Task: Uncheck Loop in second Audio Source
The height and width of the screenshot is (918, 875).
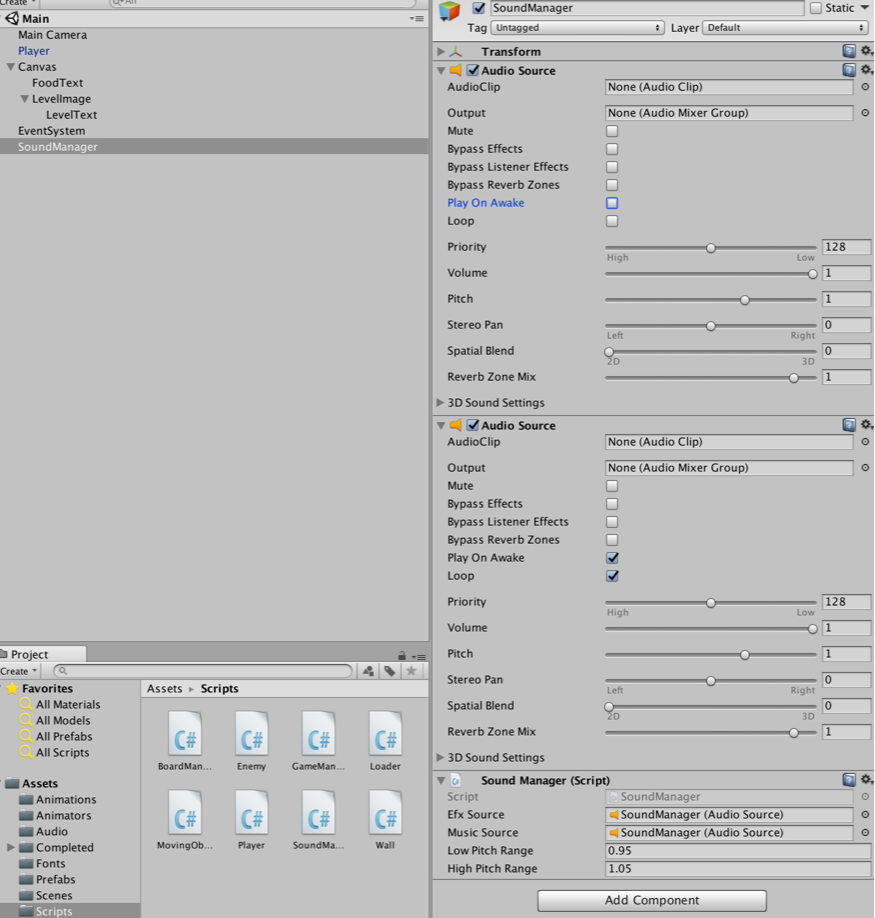Action: pos(612,576)
